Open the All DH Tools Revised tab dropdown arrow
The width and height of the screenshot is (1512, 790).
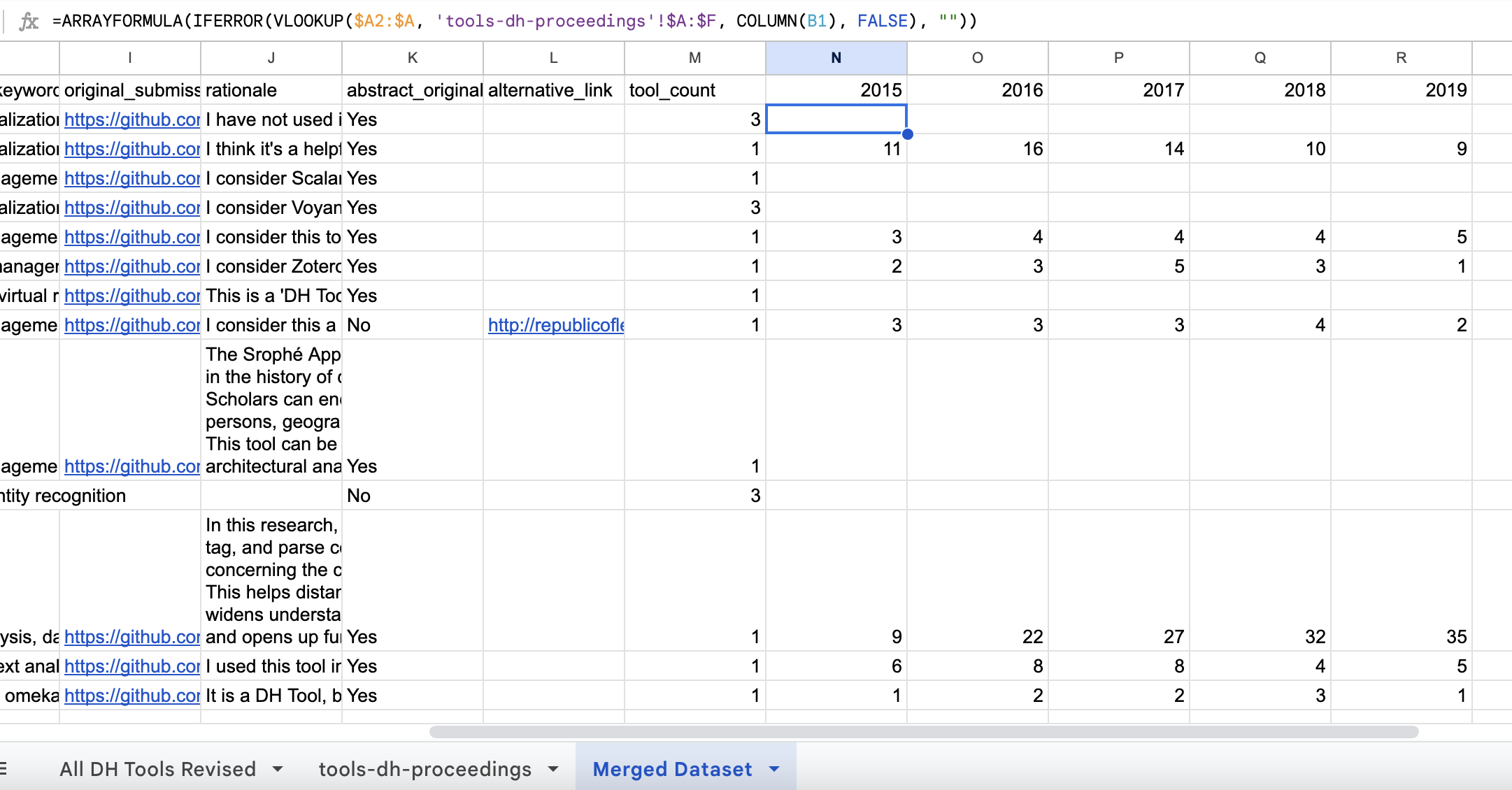pos(278,768)
